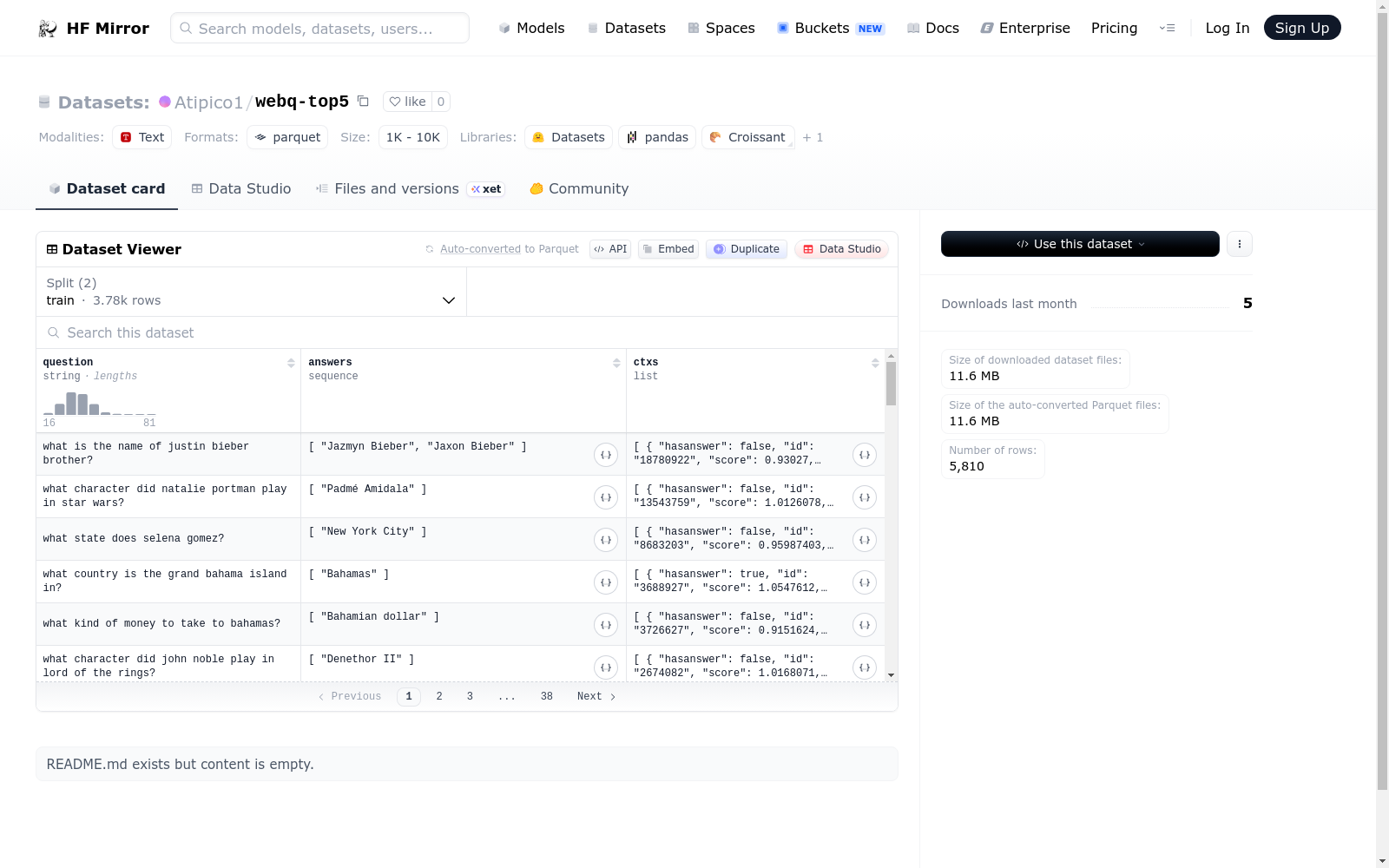Click the Atipico1 user avatar
The image size is (1389, 868).
(165, 102)
